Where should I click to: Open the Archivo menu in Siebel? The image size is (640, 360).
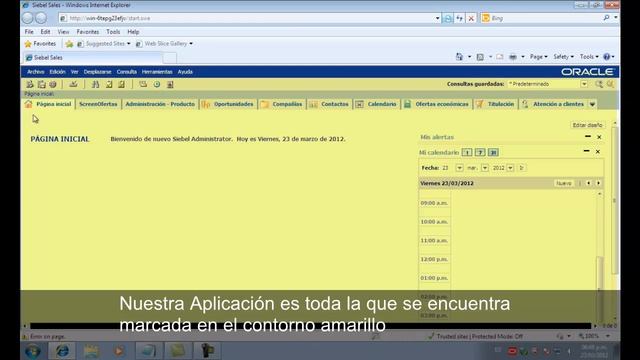(36, 72)
